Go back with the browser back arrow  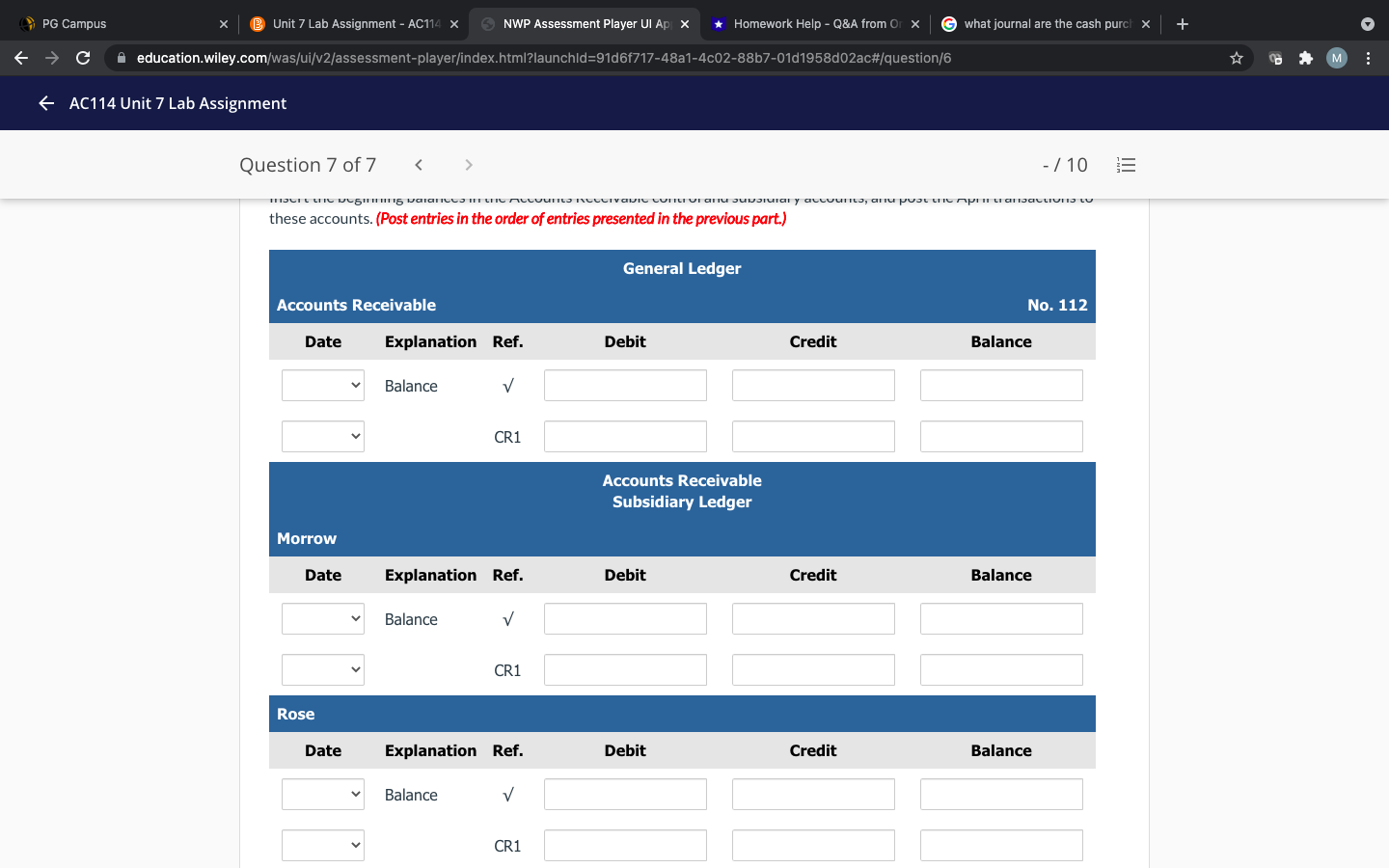coord(21,58)
